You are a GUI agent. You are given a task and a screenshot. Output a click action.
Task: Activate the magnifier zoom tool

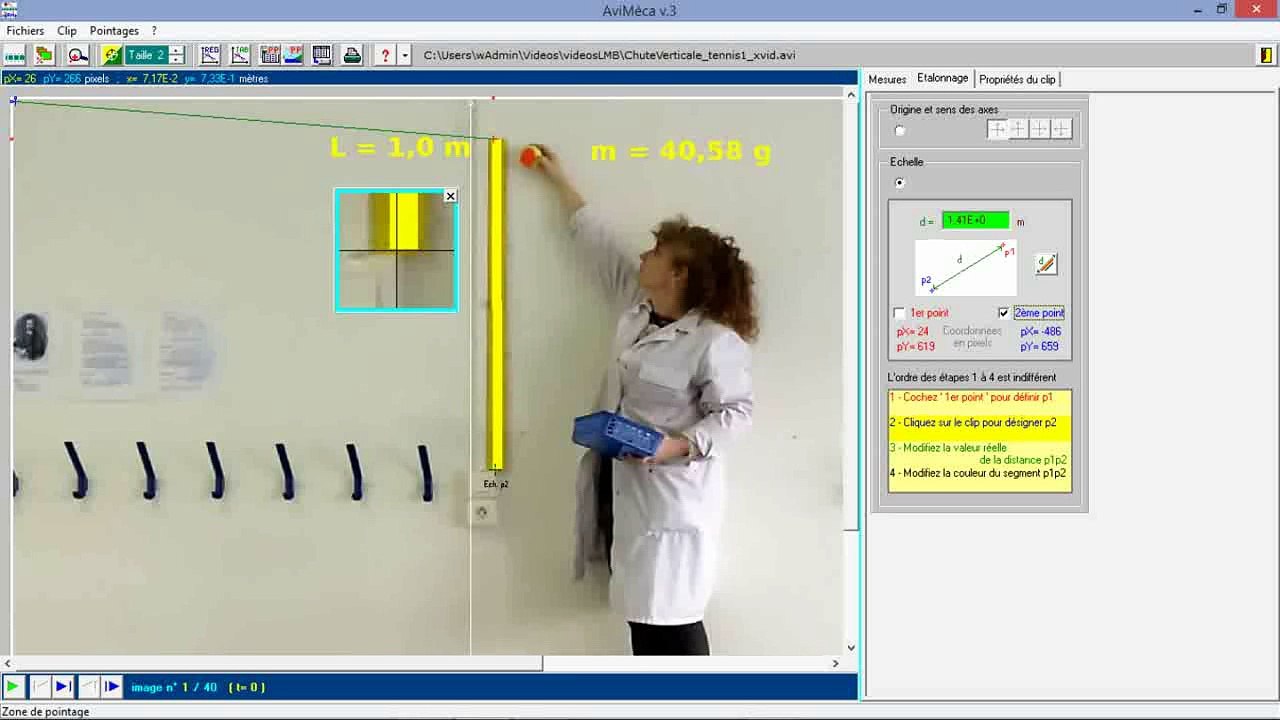[x=78, y=56]
